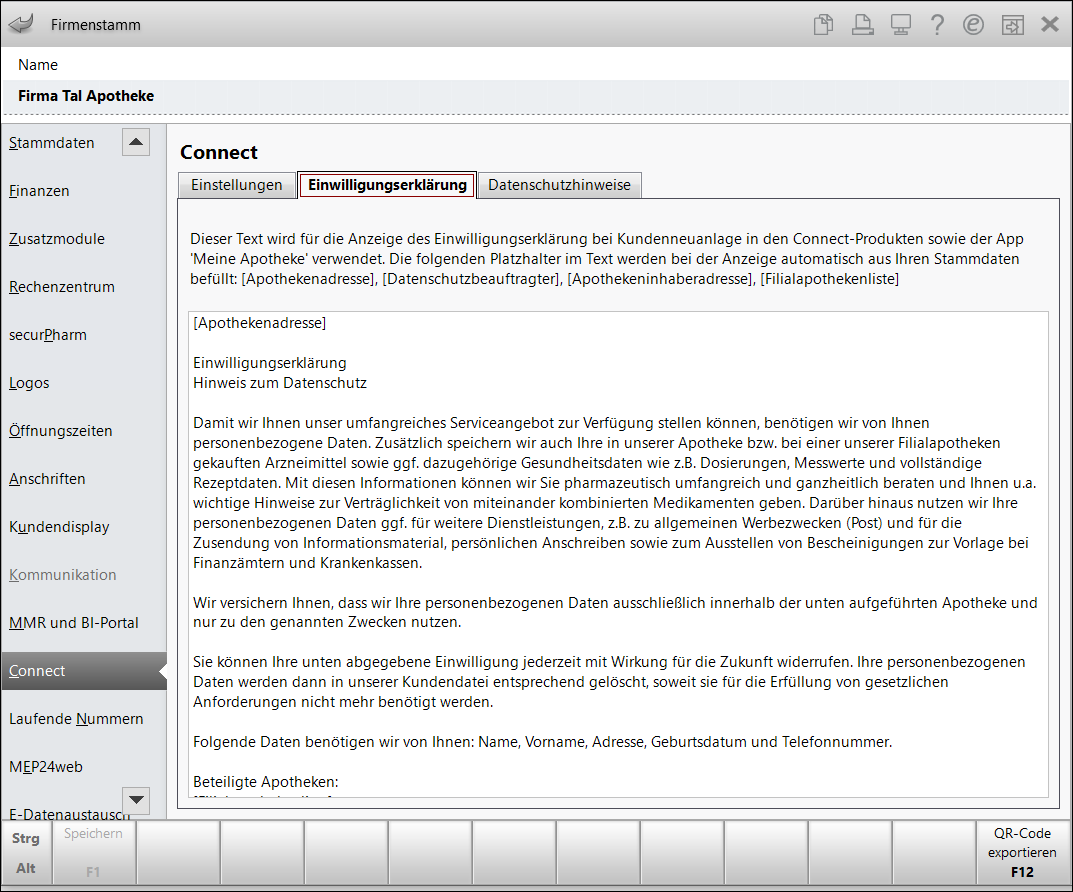This screenshot has height=892, width=1073.
Task: Go to Rechenzentrum in the sidebar
Action: (x=62, y=287)
